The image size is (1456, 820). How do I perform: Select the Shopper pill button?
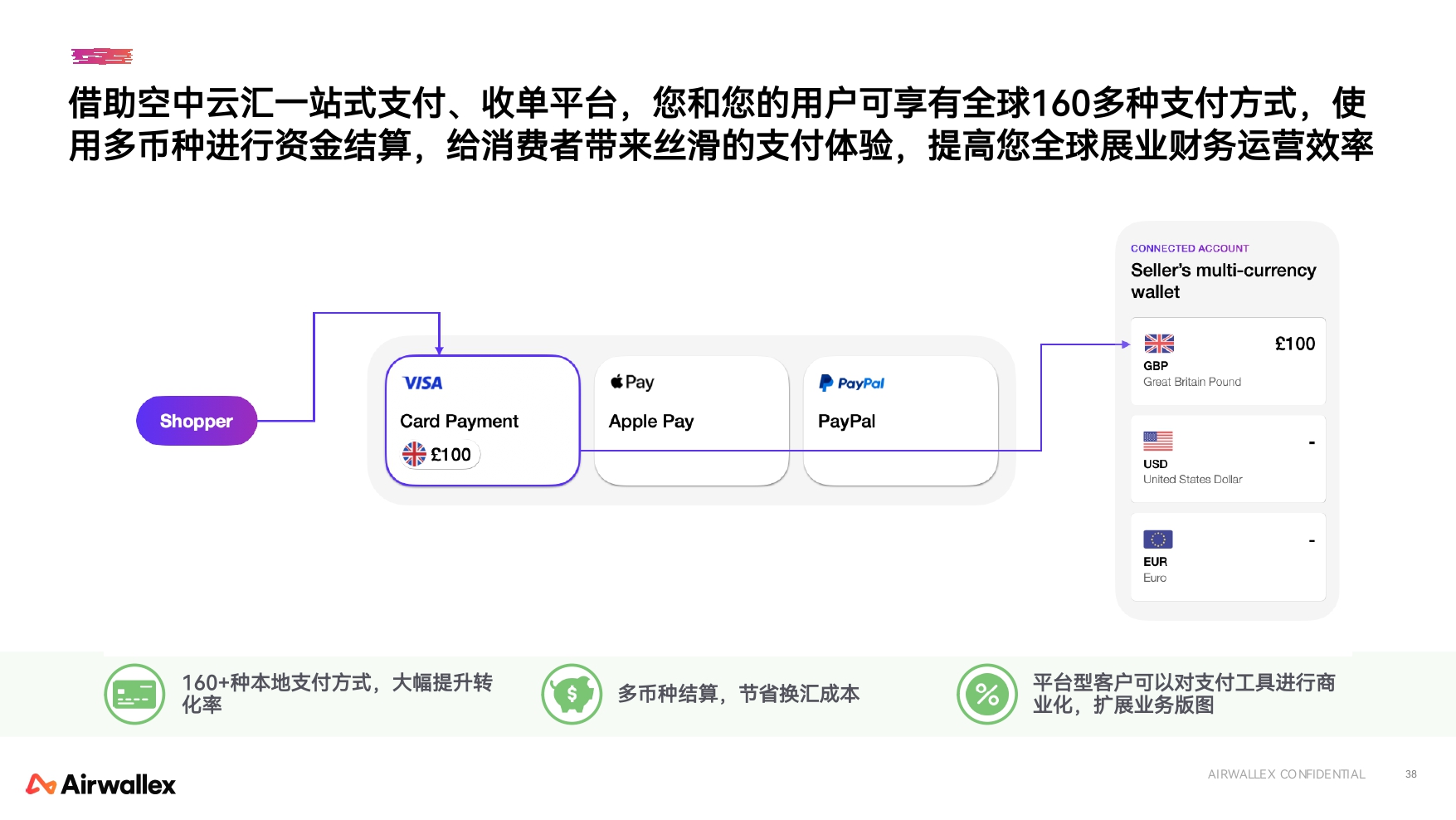point(196,421)
